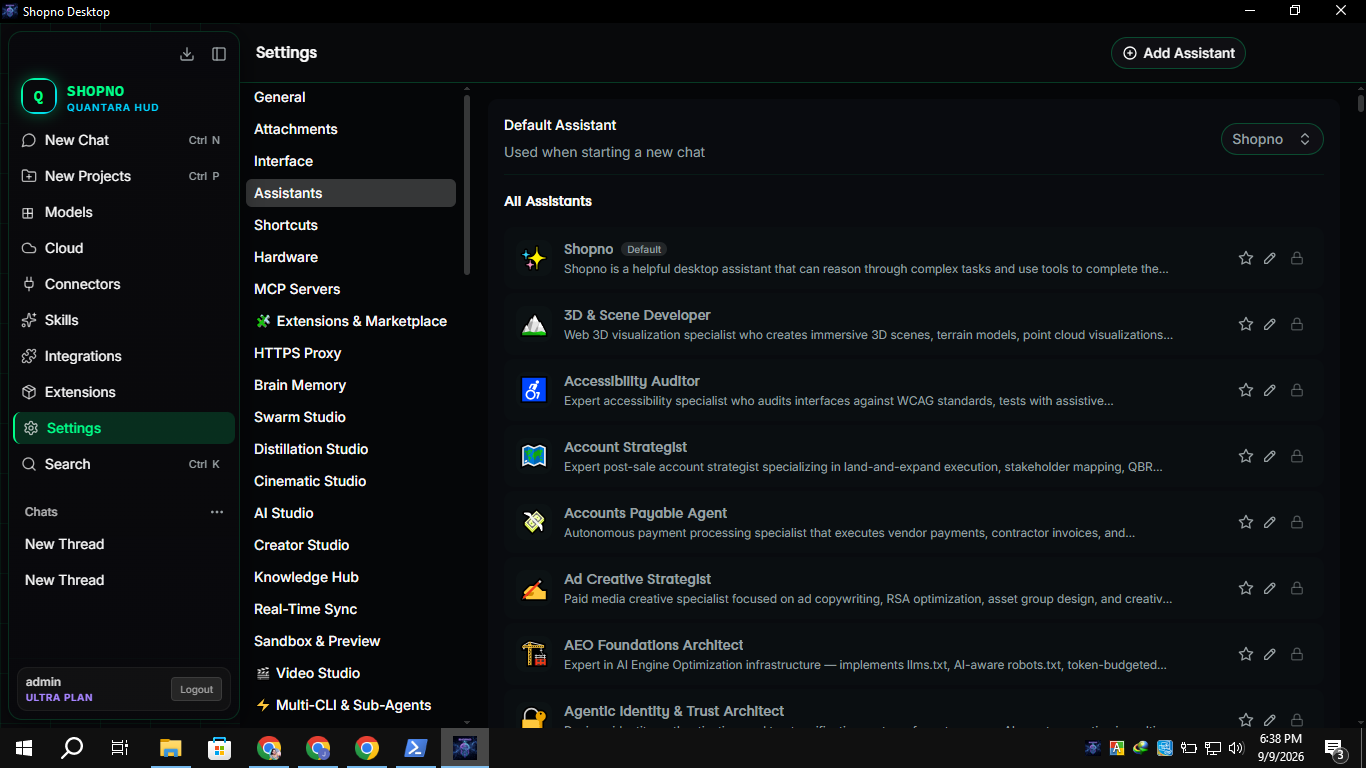This screenshot has width=1366, height=768.
Task: Open MCP Servers settings
Action: (x=351, y=289)
